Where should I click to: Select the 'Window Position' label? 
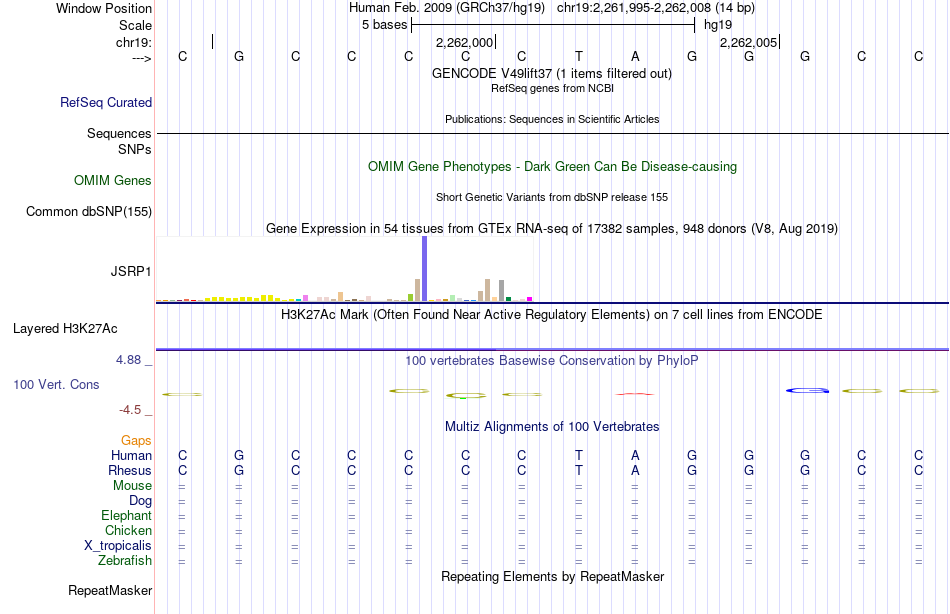(104, 8)
